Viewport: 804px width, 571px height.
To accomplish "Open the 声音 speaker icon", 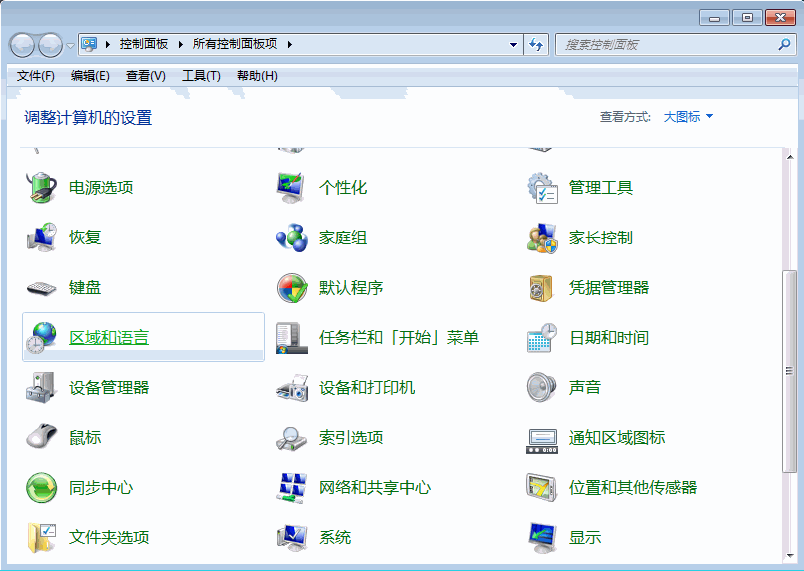I will tap(542, 388).
